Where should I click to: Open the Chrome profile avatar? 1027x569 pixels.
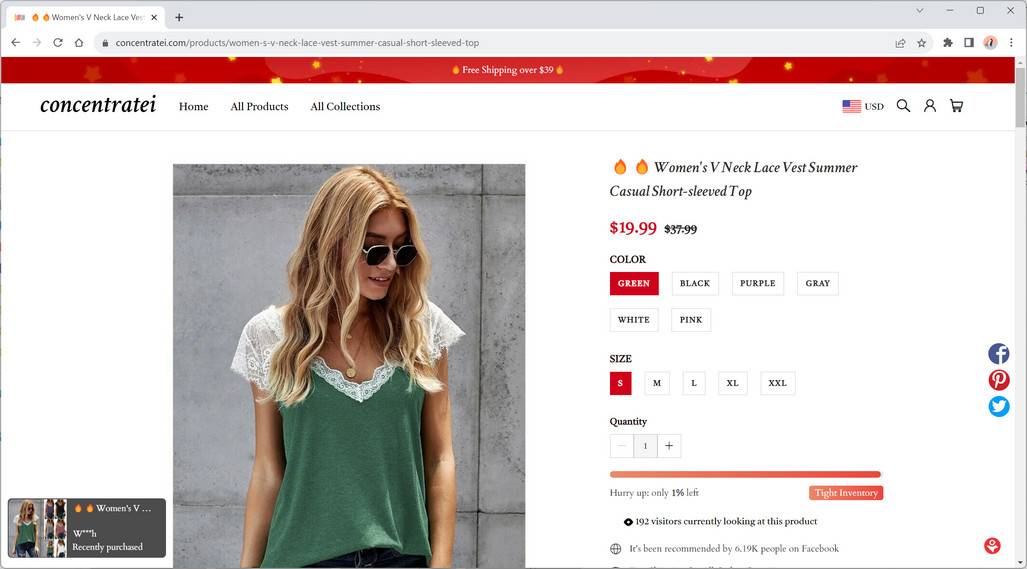tap(990, 43)
